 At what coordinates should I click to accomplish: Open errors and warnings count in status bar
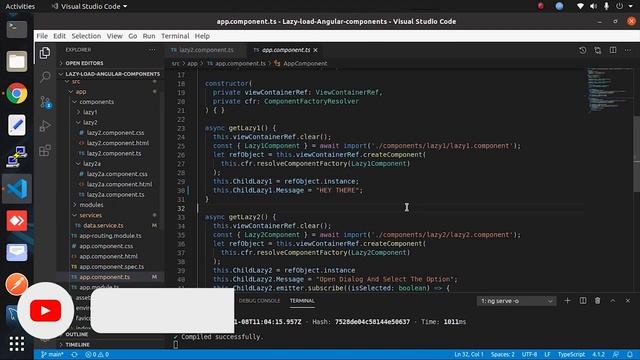click(97, 354)
